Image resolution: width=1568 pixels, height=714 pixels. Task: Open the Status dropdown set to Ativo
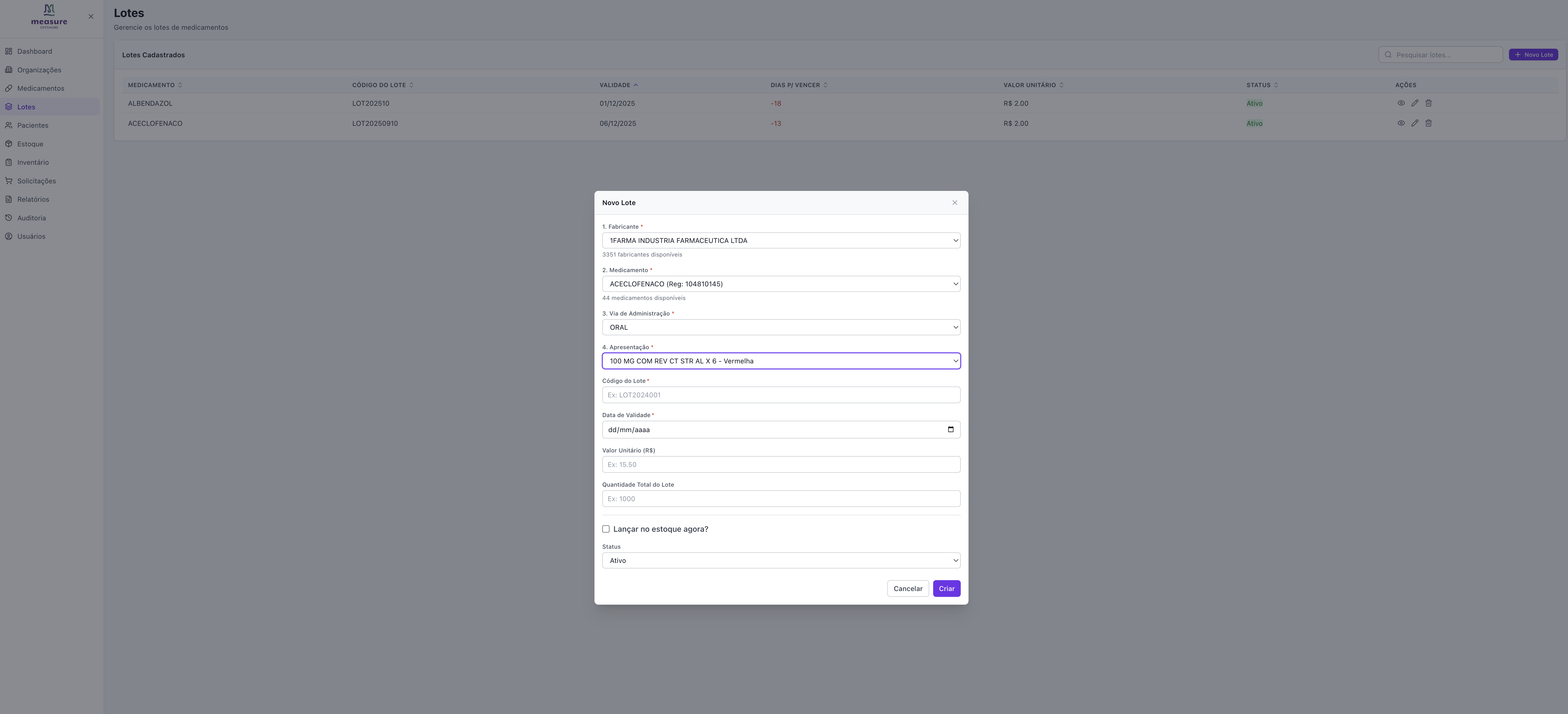[781, 561]
